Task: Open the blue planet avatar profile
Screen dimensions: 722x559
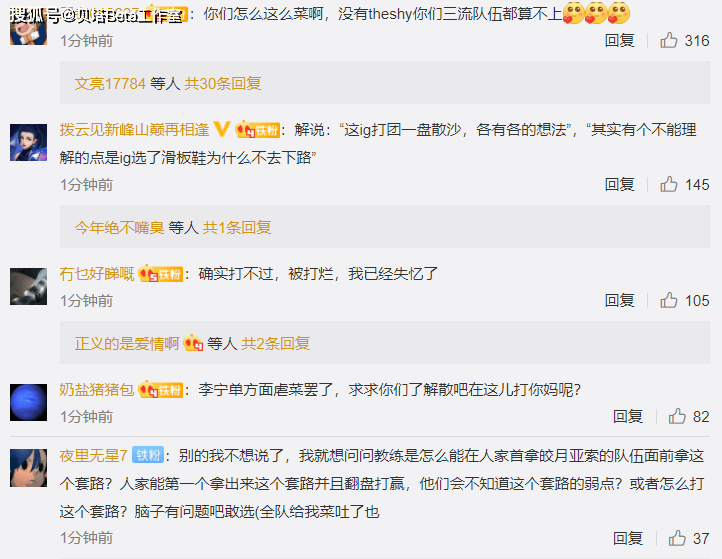Action: [29, 402]
